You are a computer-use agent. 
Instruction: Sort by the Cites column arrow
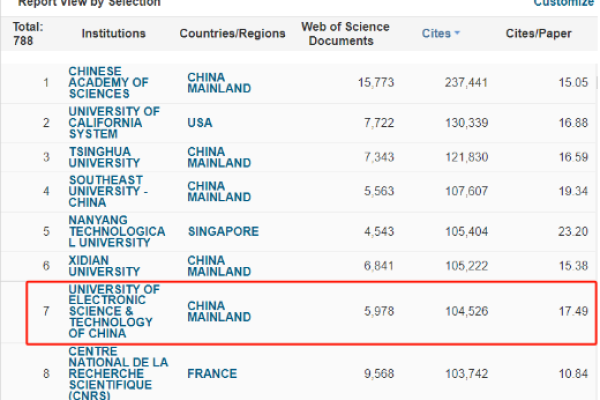457,33
